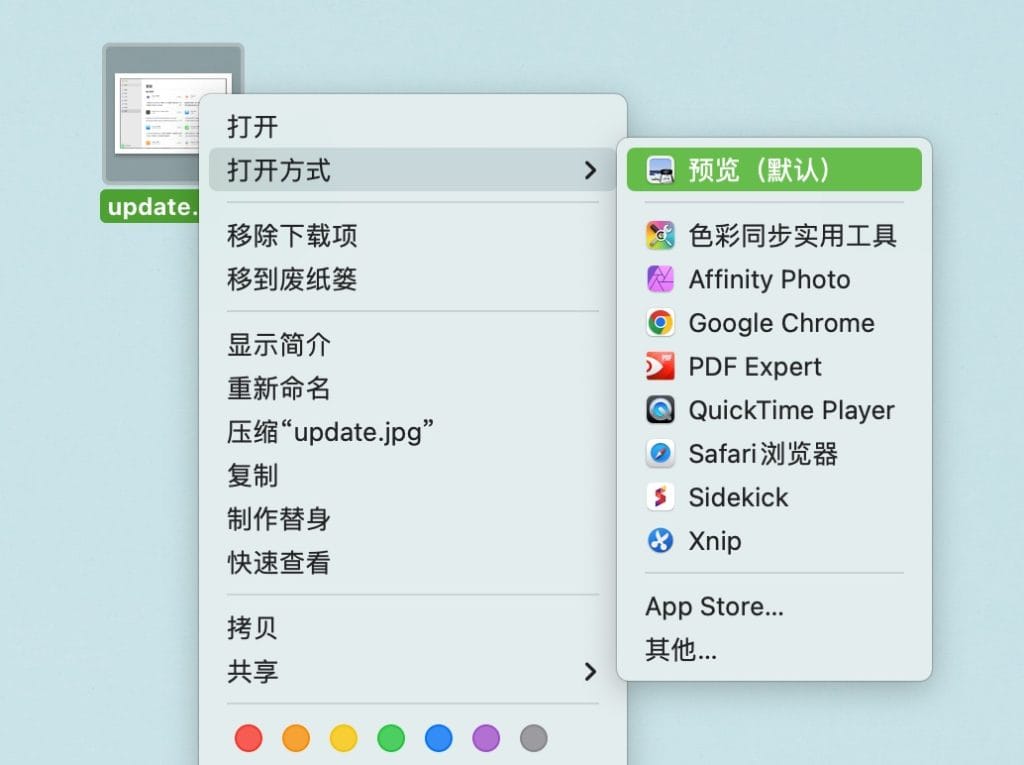Select 移除下载项 menu entry
The image size is (1024, 765).
click(412, 236)
